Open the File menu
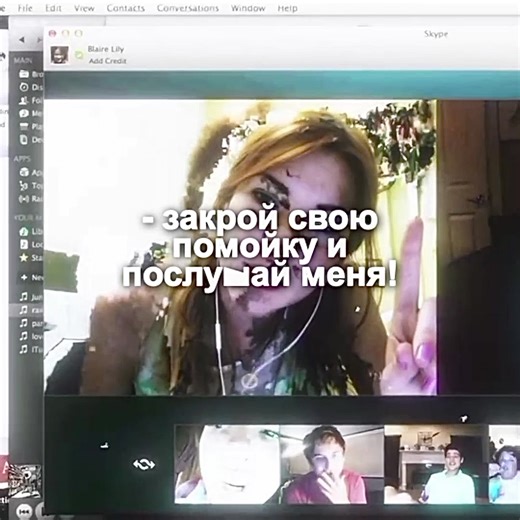This screenshot has height=520, width=520. [25, 8]
